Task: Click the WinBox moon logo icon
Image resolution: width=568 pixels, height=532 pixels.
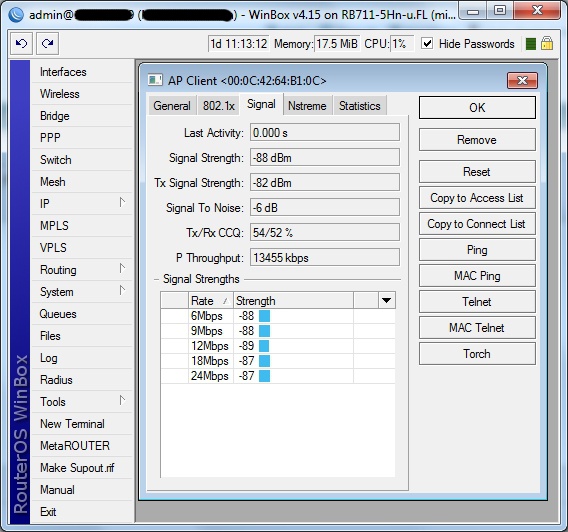Action: [16, 15]
